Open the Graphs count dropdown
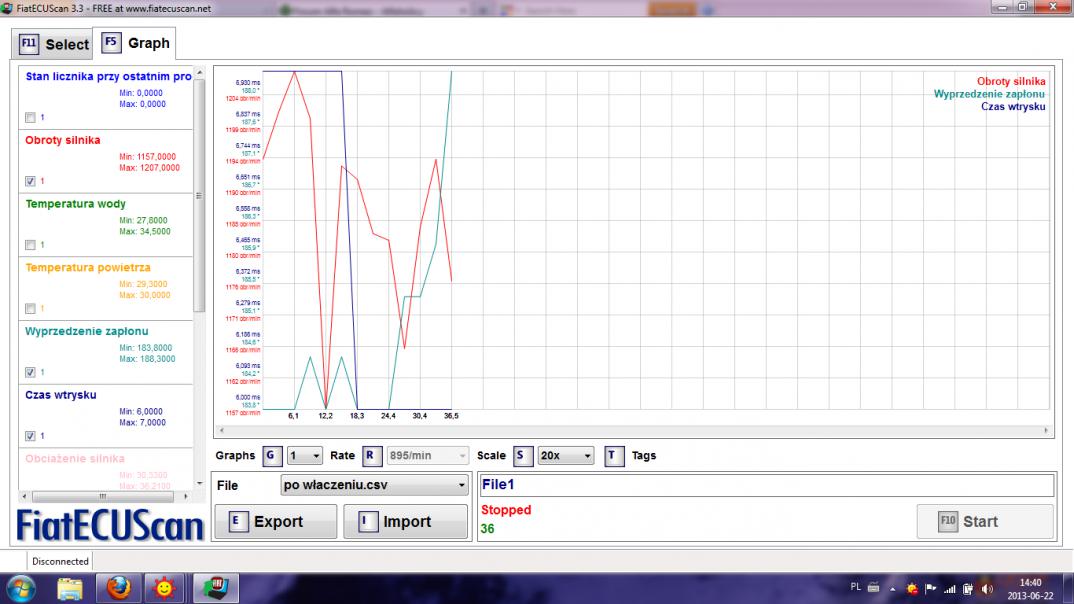 [x=305, y=455]
